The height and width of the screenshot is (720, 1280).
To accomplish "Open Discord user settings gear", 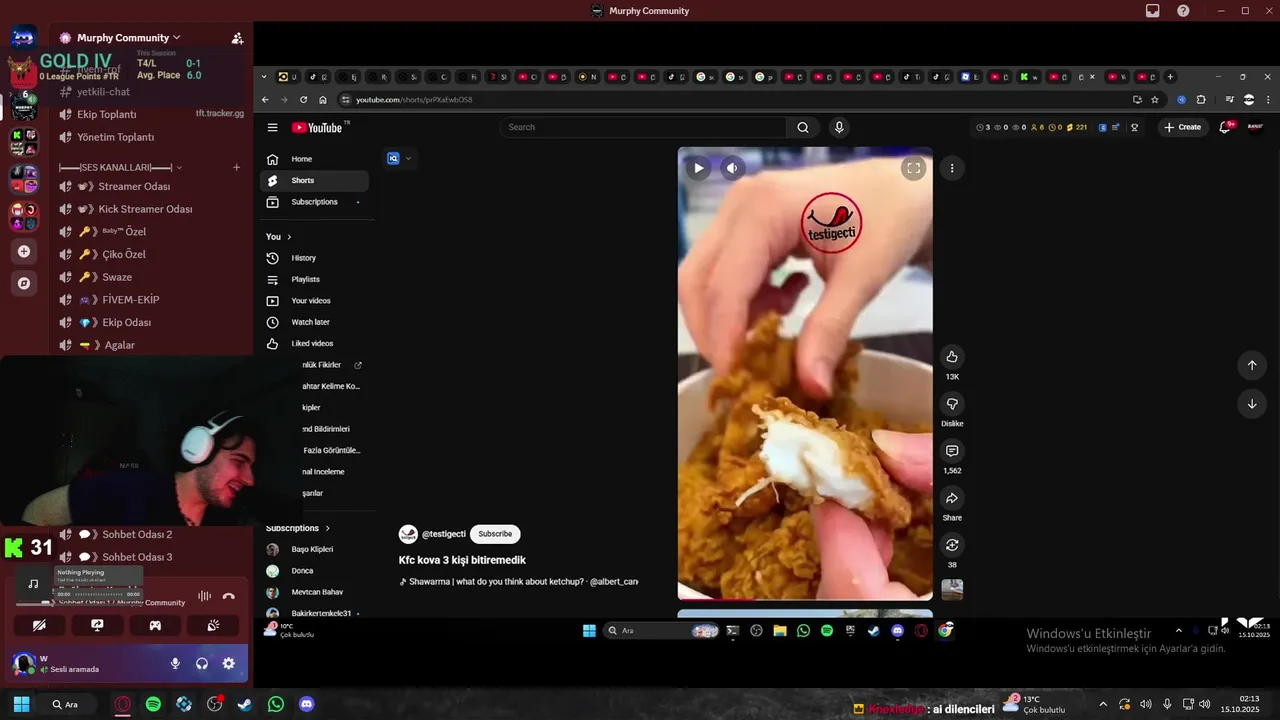I will click(228, 663).
